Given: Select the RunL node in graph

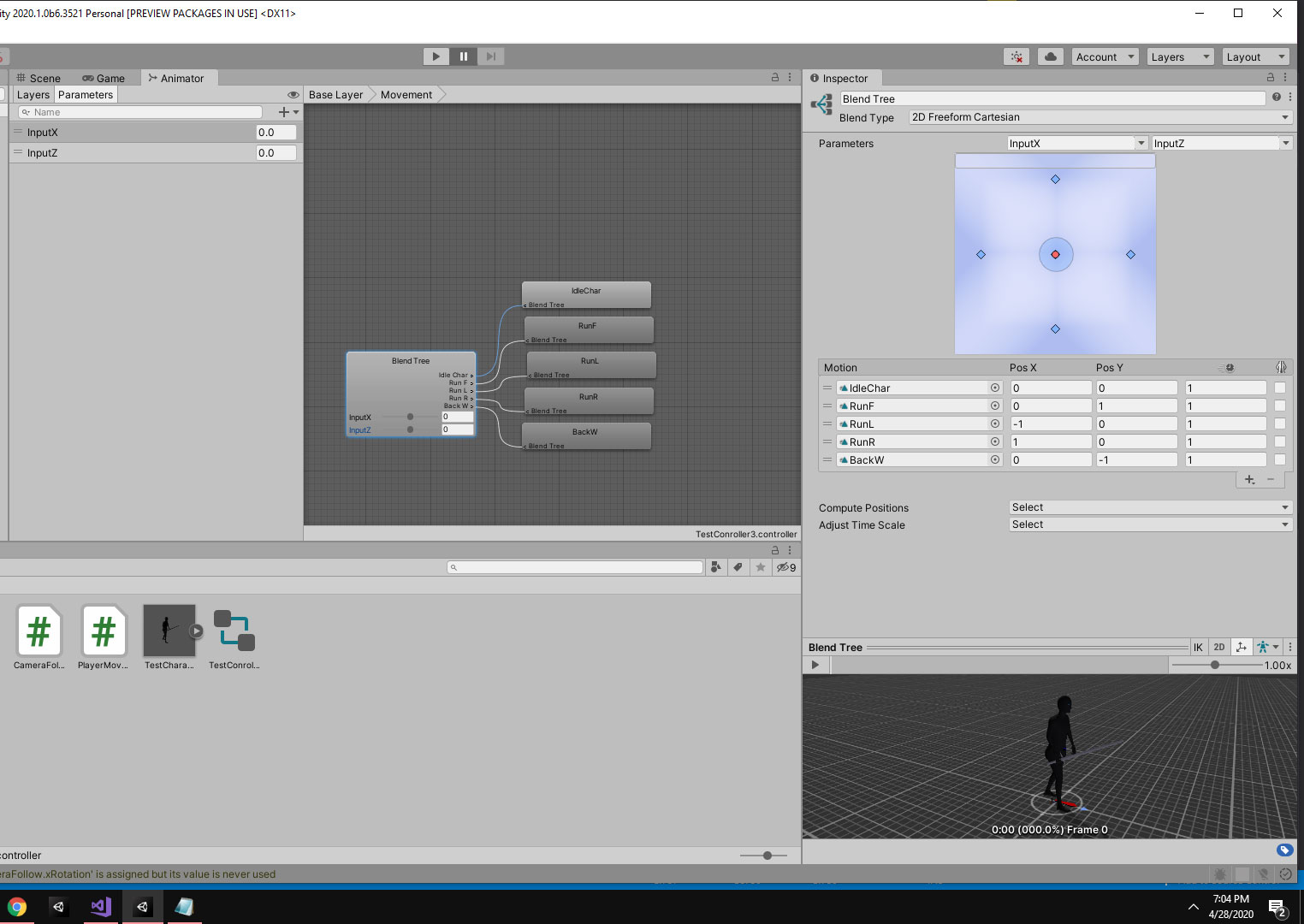Looking at the screenshot, I should point(591,364).
